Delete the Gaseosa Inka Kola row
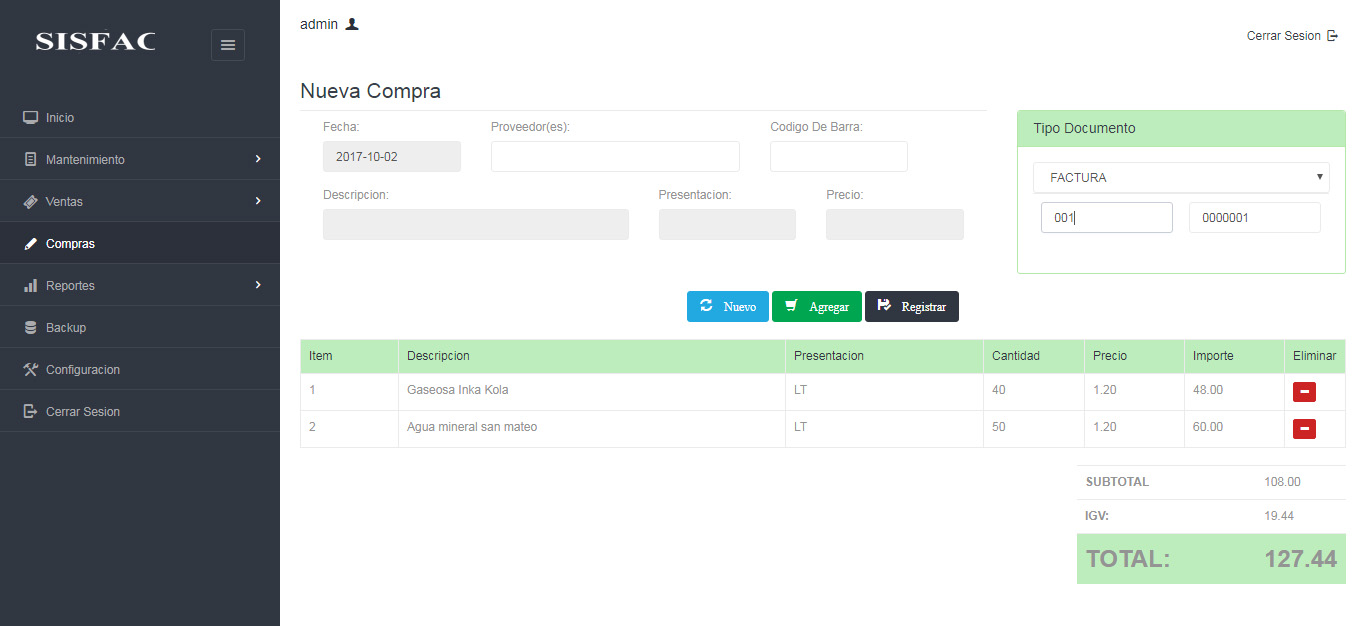1366x626 pixels. coord(1304,391)
